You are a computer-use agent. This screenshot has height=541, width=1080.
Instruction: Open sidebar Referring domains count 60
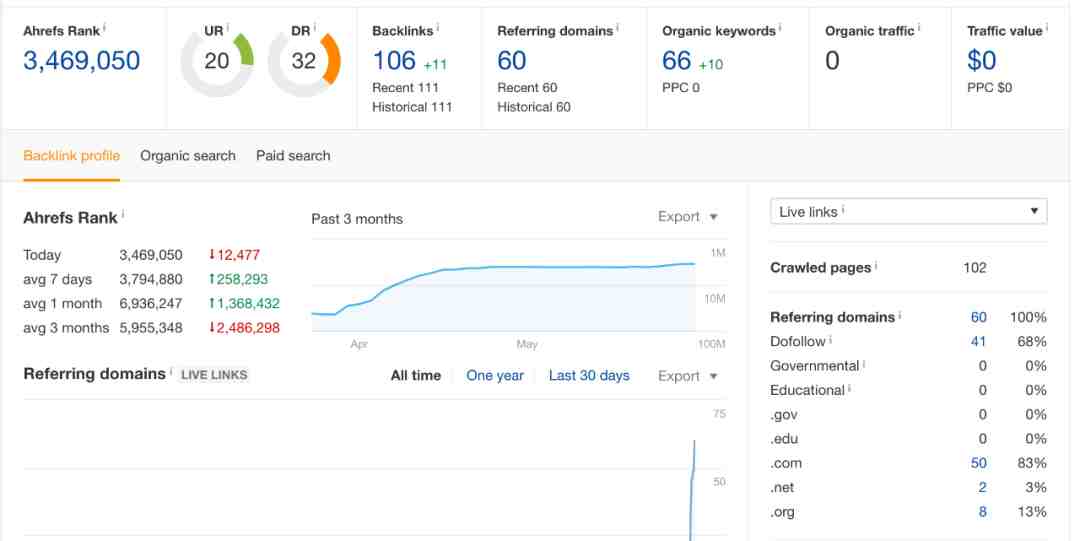(x=979, y=317)
